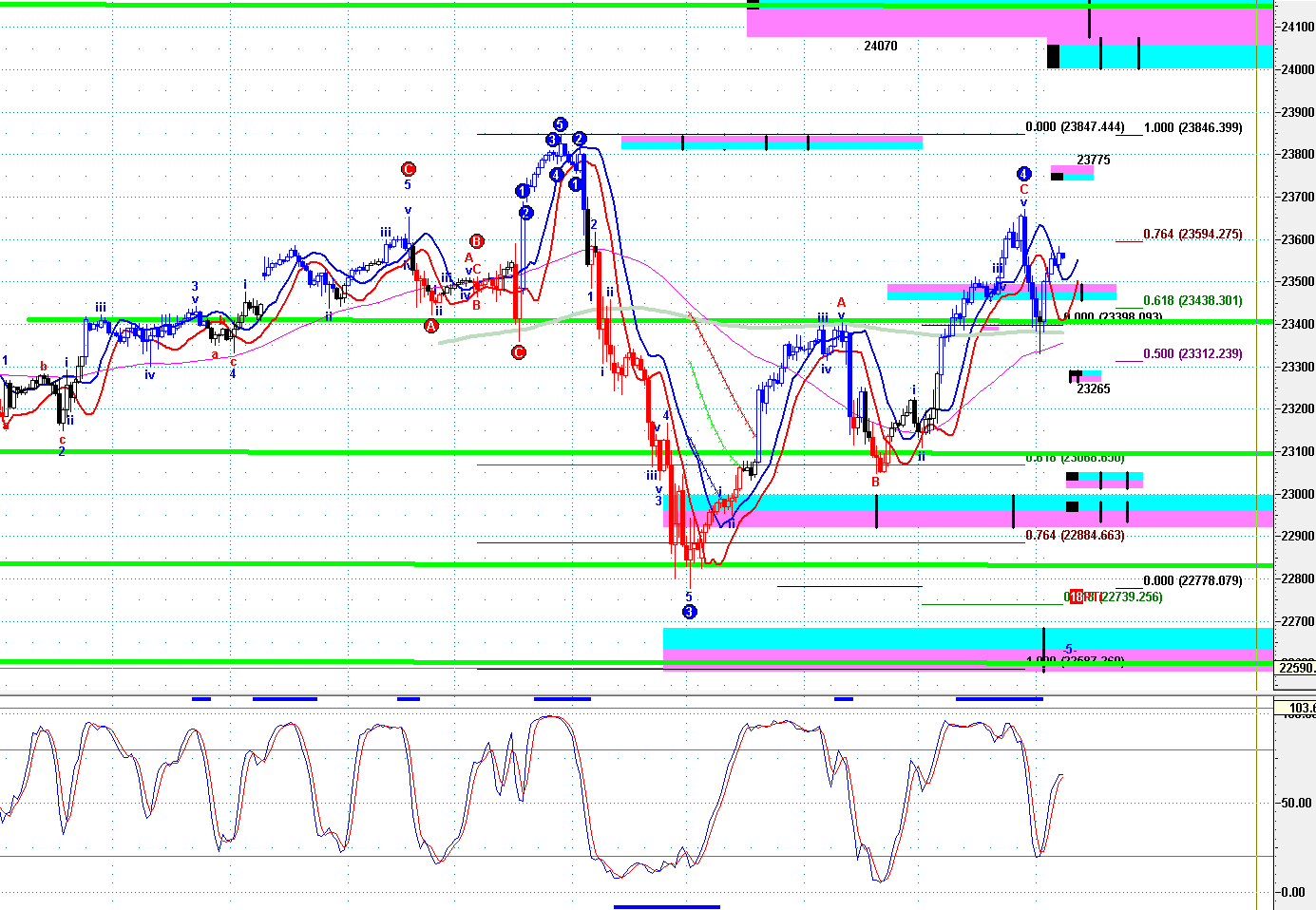Select the 23265 price target label
Image resolution: width=1316 pixels, height=910 pixels.
click(1093, 389)
